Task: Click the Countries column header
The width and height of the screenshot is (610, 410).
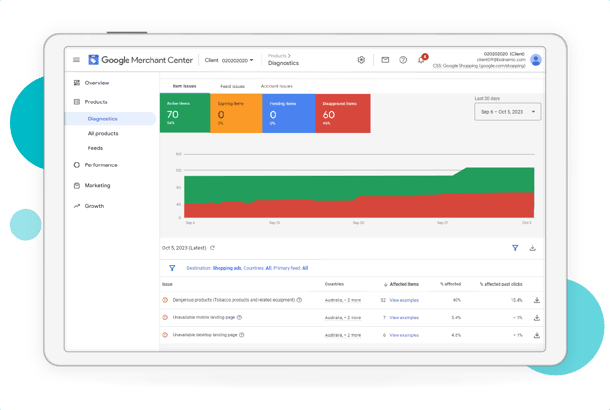Action: [334, 284]
